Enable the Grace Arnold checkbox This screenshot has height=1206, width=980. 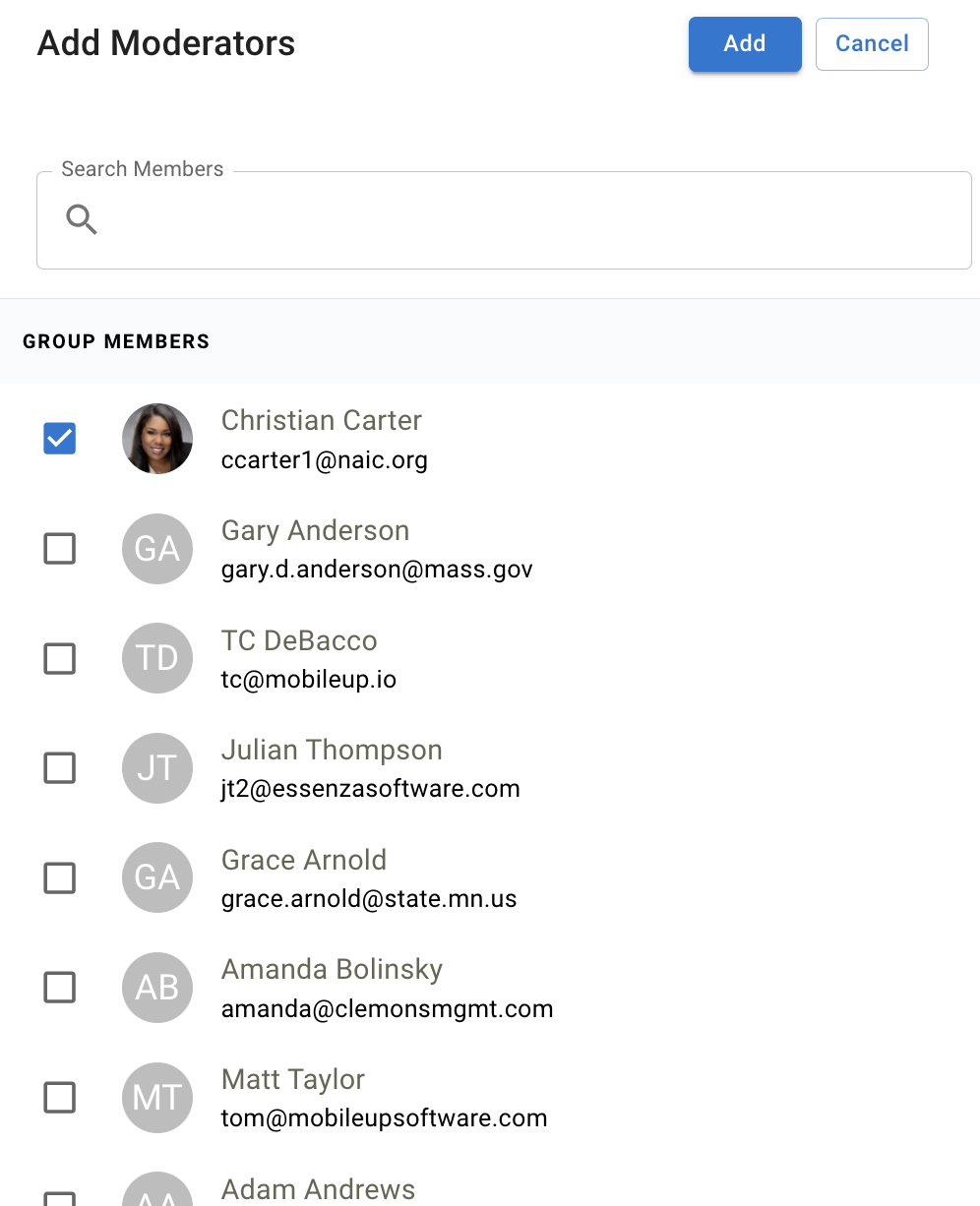click(60, 878)
